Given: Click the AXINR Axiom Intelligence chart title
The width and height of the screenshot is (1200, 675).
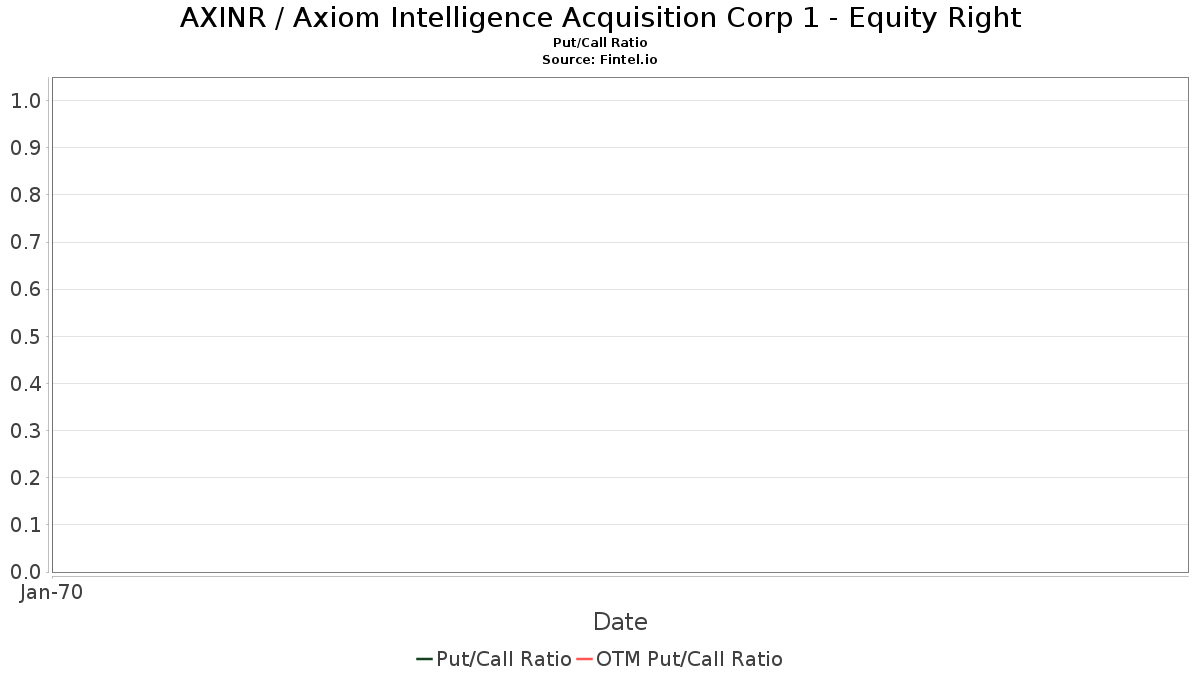Looking at the screenshot, I should coord(600,18).
